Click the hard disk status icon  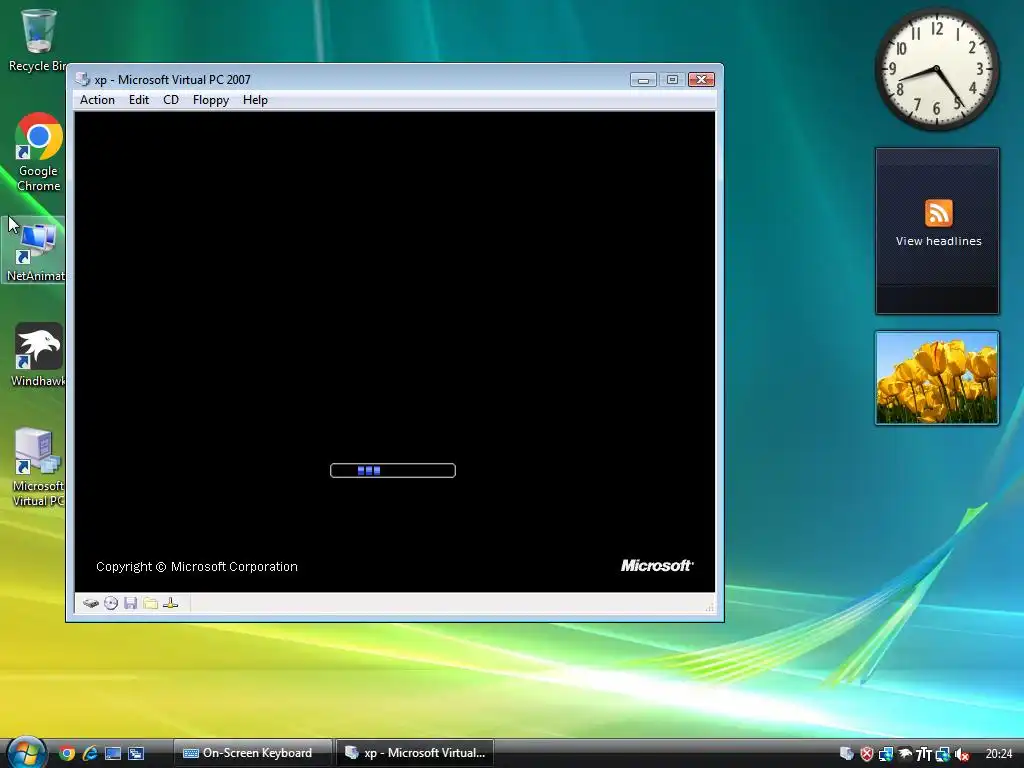[91, 603]
